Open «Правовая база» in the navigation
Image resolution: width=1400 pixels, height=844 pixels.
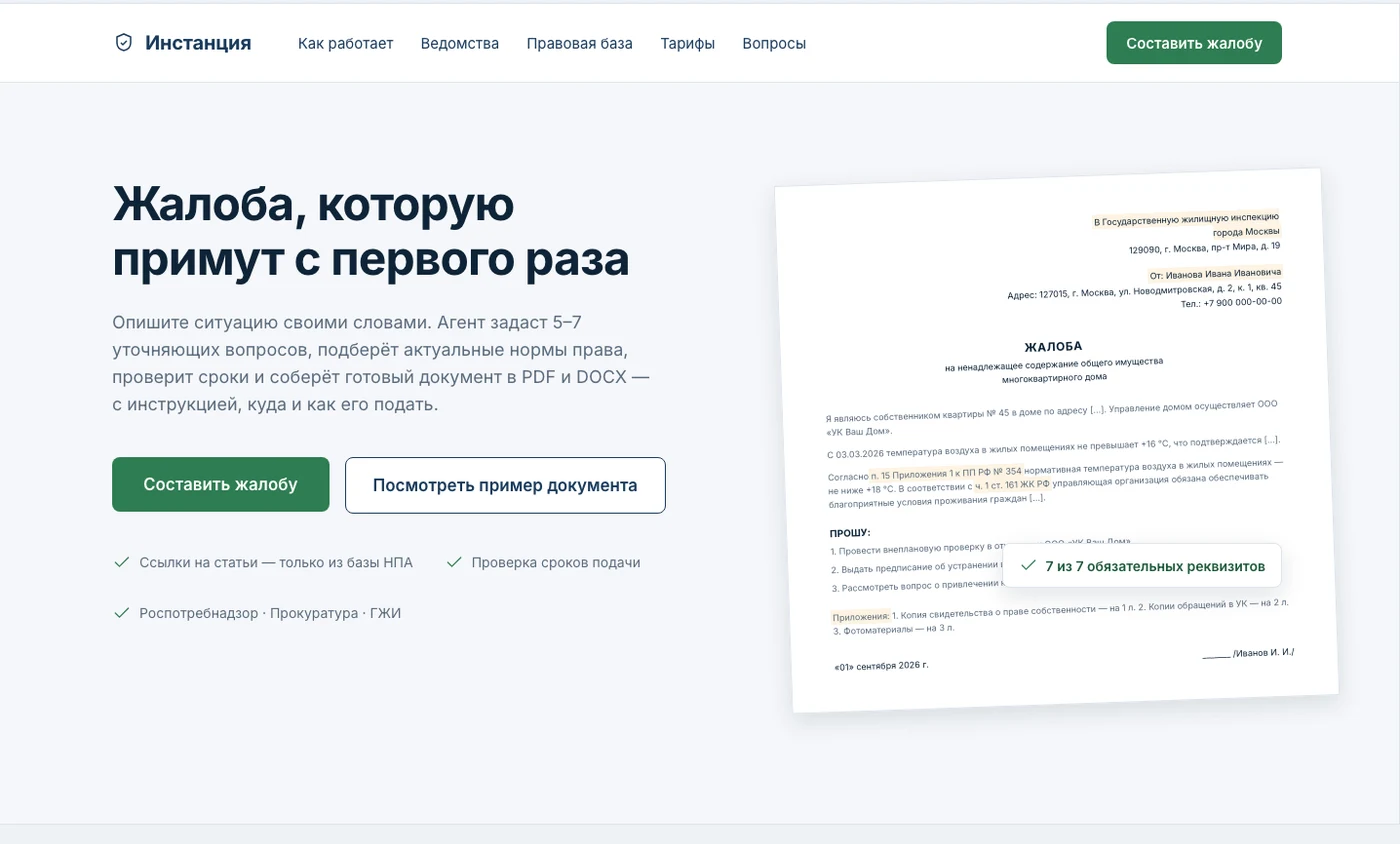tap(580, 43)
